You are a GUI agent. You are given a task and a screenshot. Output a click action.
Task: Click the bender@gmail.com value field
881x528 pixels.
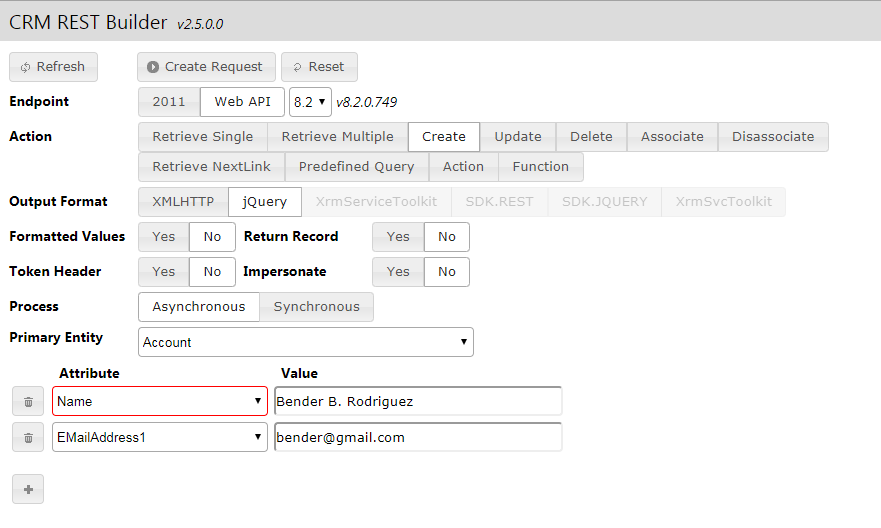[418, 437]
